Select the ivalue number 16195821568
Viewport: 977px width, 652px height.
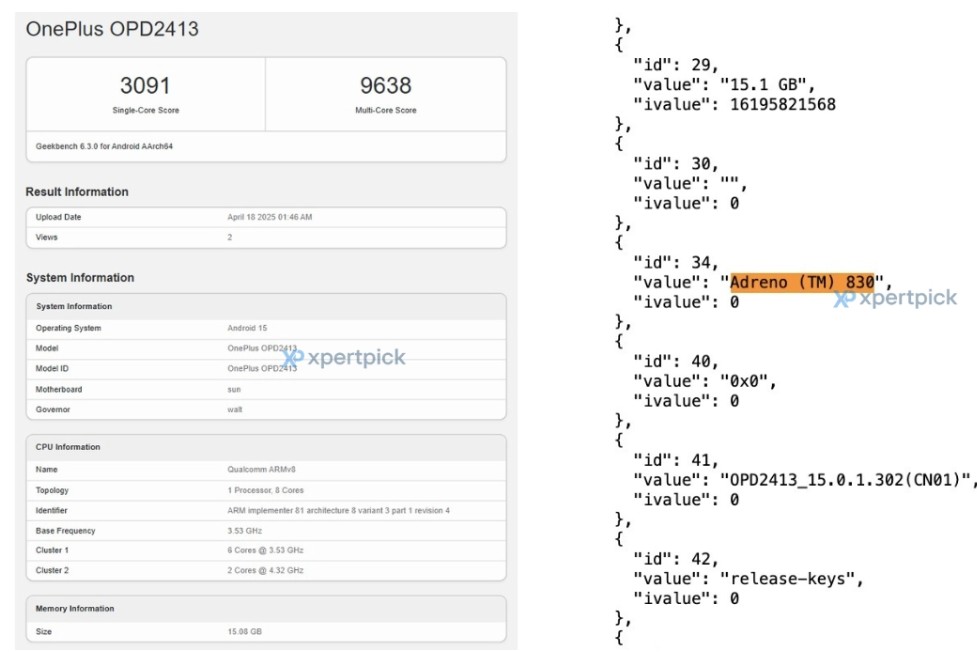click(x=783, y=104)
